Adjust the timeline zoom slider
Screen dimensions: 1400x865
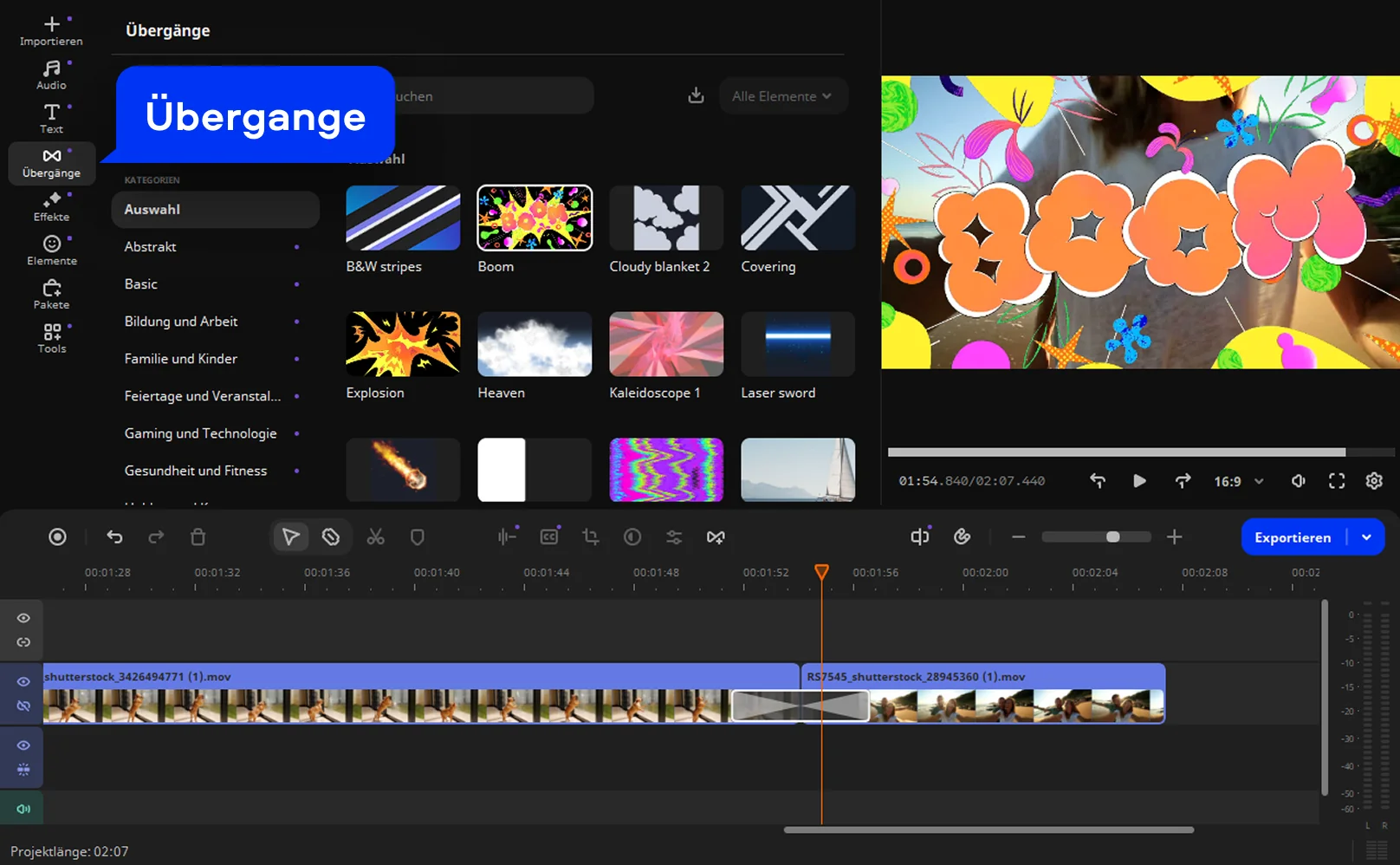click(1112, 537)
